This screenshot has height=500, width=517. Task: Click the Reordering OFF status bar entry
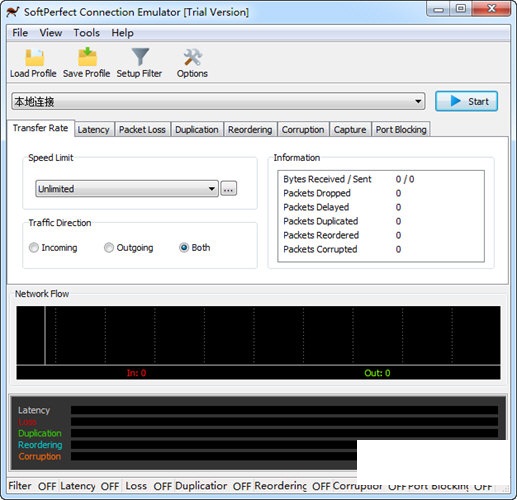(x=292, y=486)
